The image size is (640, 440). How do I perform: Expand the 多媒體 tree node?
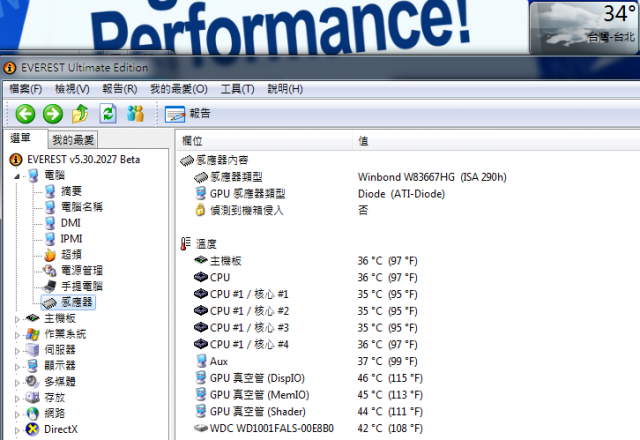[17, 383]
